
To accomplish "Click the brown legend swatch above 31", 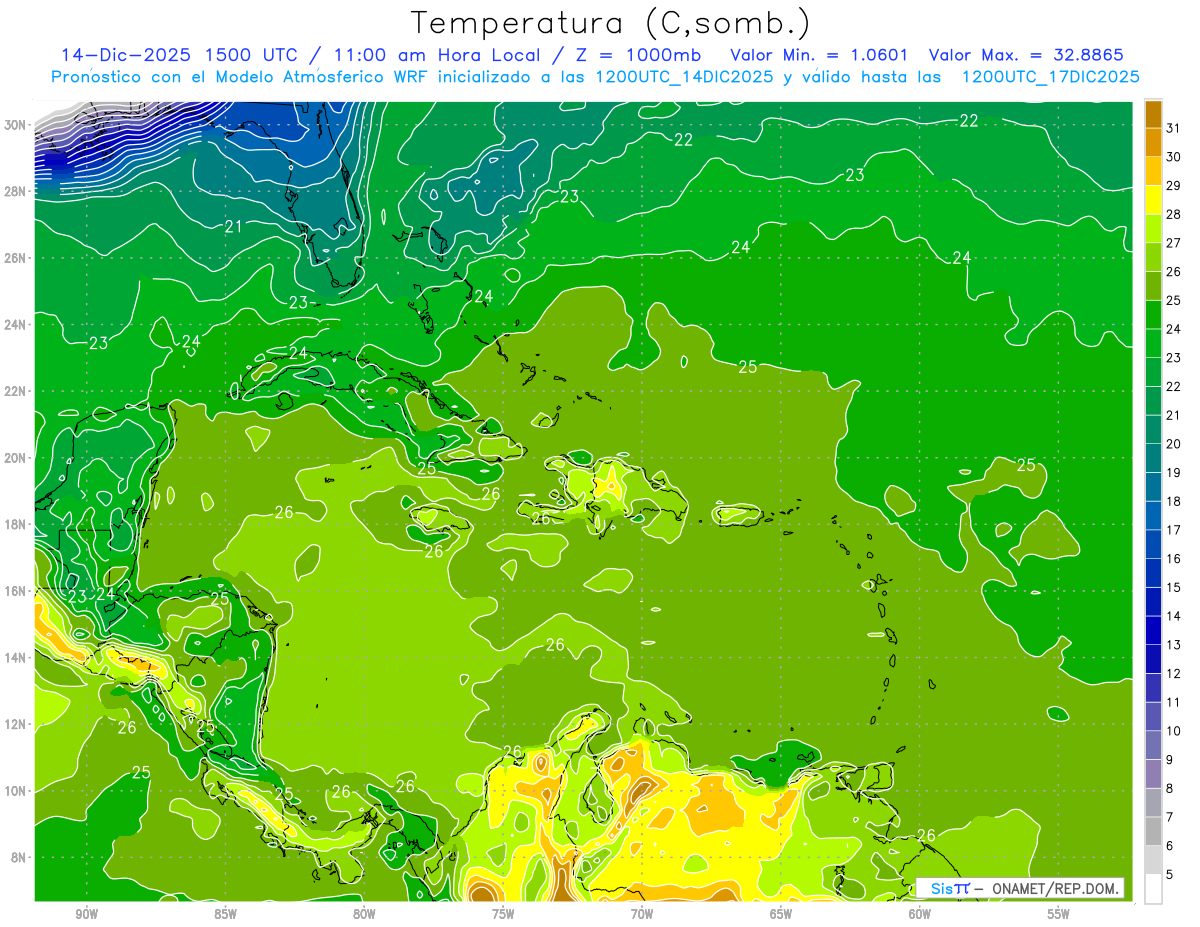I will [1153, 113].
